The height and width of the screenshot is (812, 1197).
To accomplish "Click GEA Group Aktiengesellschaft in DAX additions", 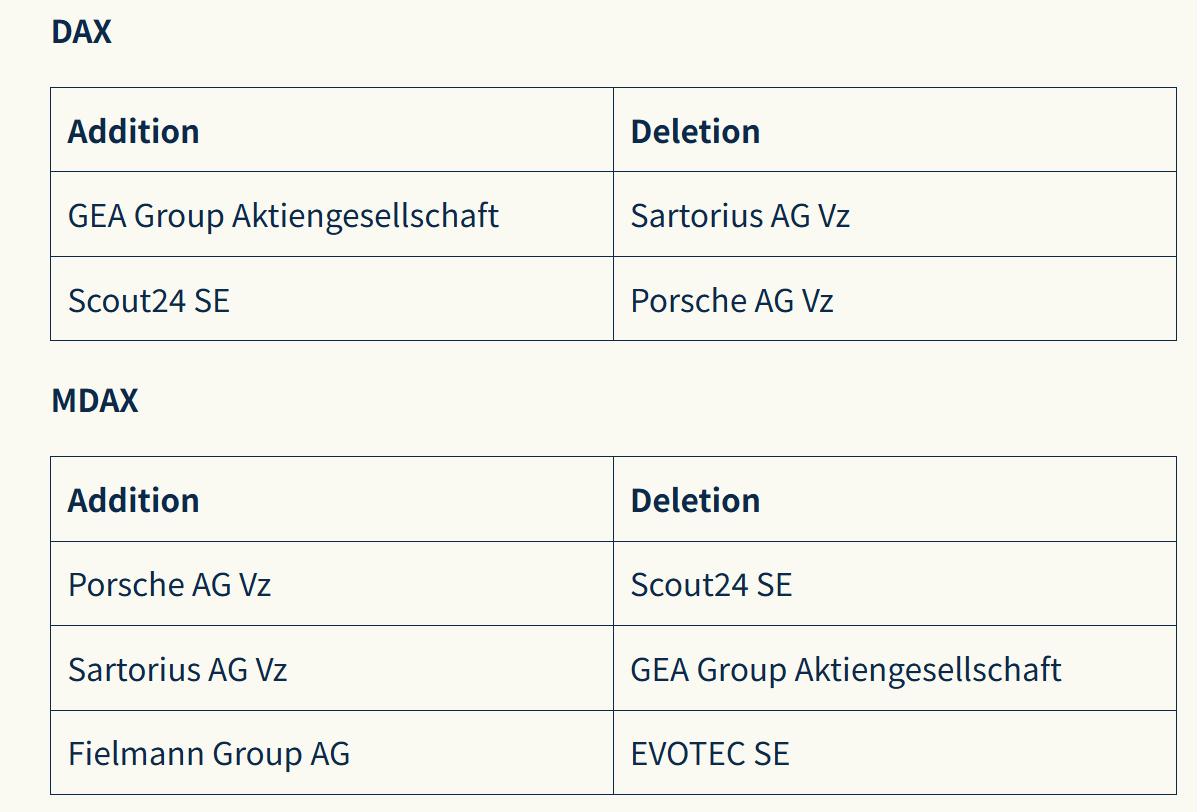I will coord(283,215).
